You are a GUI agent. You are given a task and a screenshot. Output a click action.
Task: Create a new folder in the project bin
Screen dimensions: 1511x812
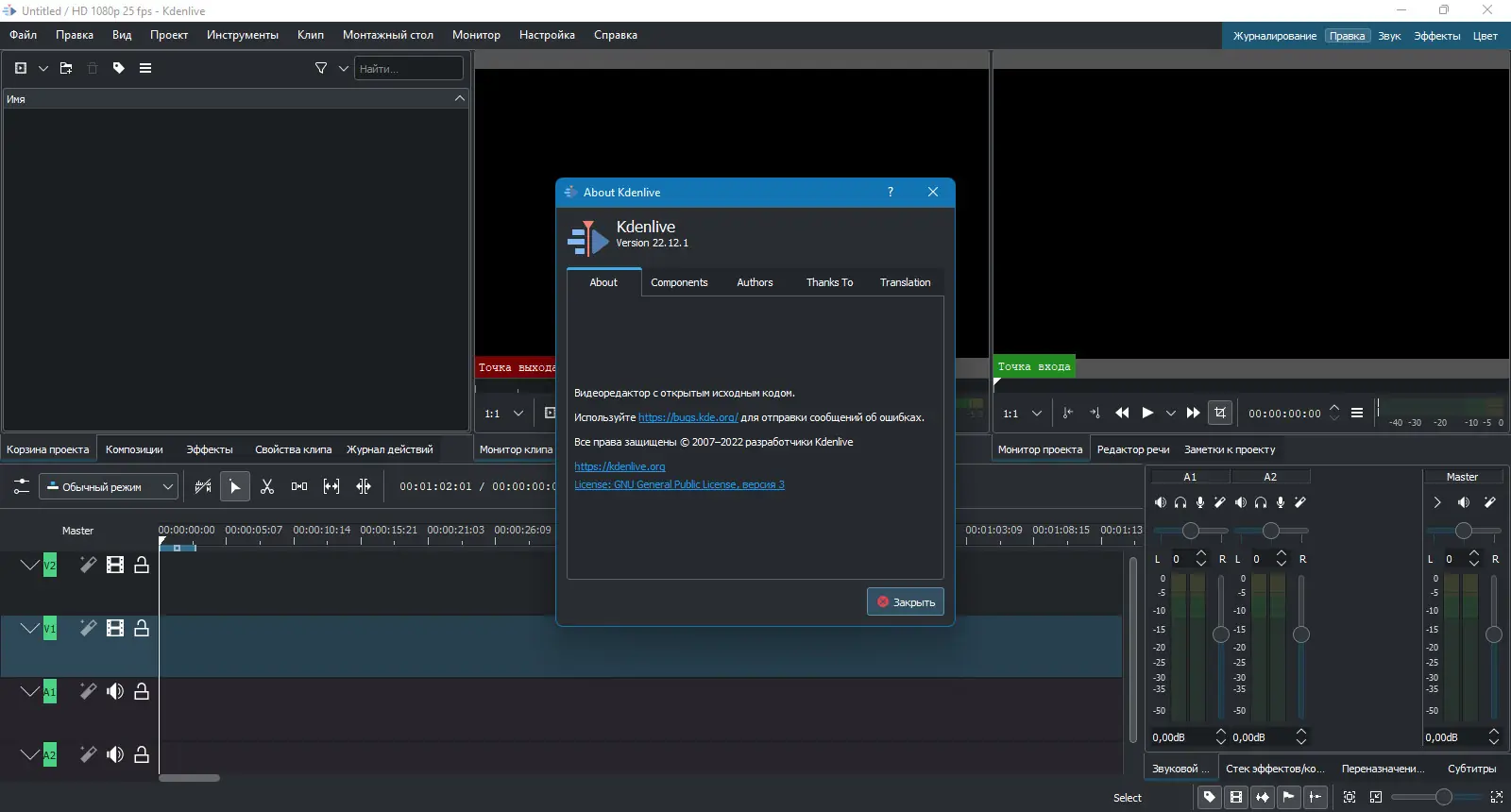tap(66, 68)
